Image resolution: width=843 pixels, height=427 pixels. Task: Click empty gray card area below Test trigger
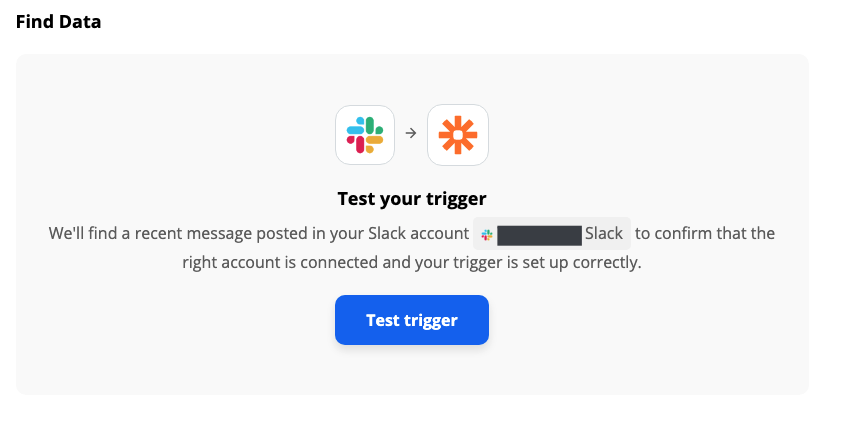[412, 371]
